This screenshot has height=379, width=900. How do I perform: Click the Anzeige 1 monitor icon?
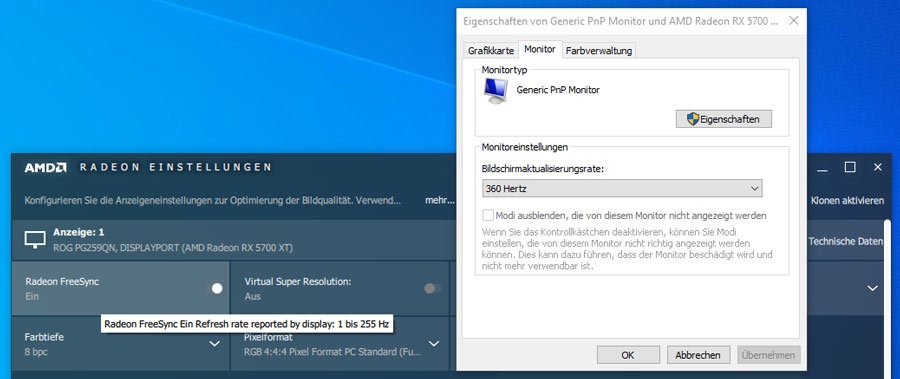click(35, 239)
